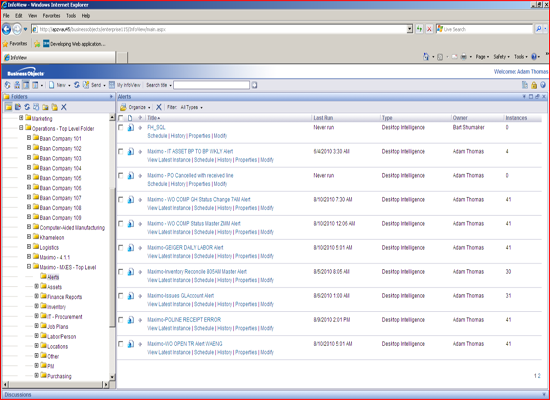Click the Favorites star button
550x400 pixels.
click(x=15, y=44)
